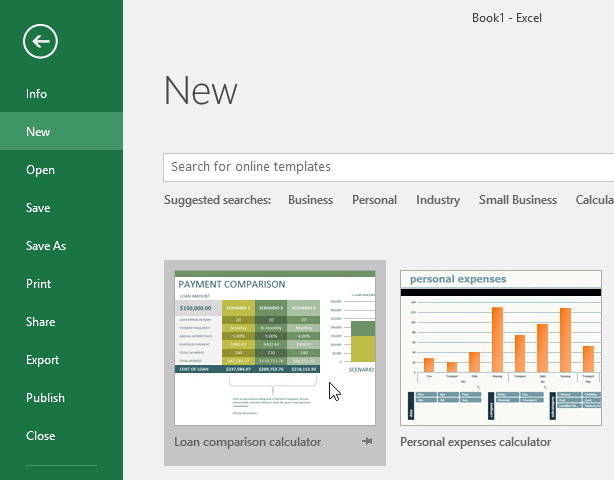Viewport: 614px width, 480px height.
Task: Click Publish in the sidebar
Action: pyautogui.click(x=45, y=398)
